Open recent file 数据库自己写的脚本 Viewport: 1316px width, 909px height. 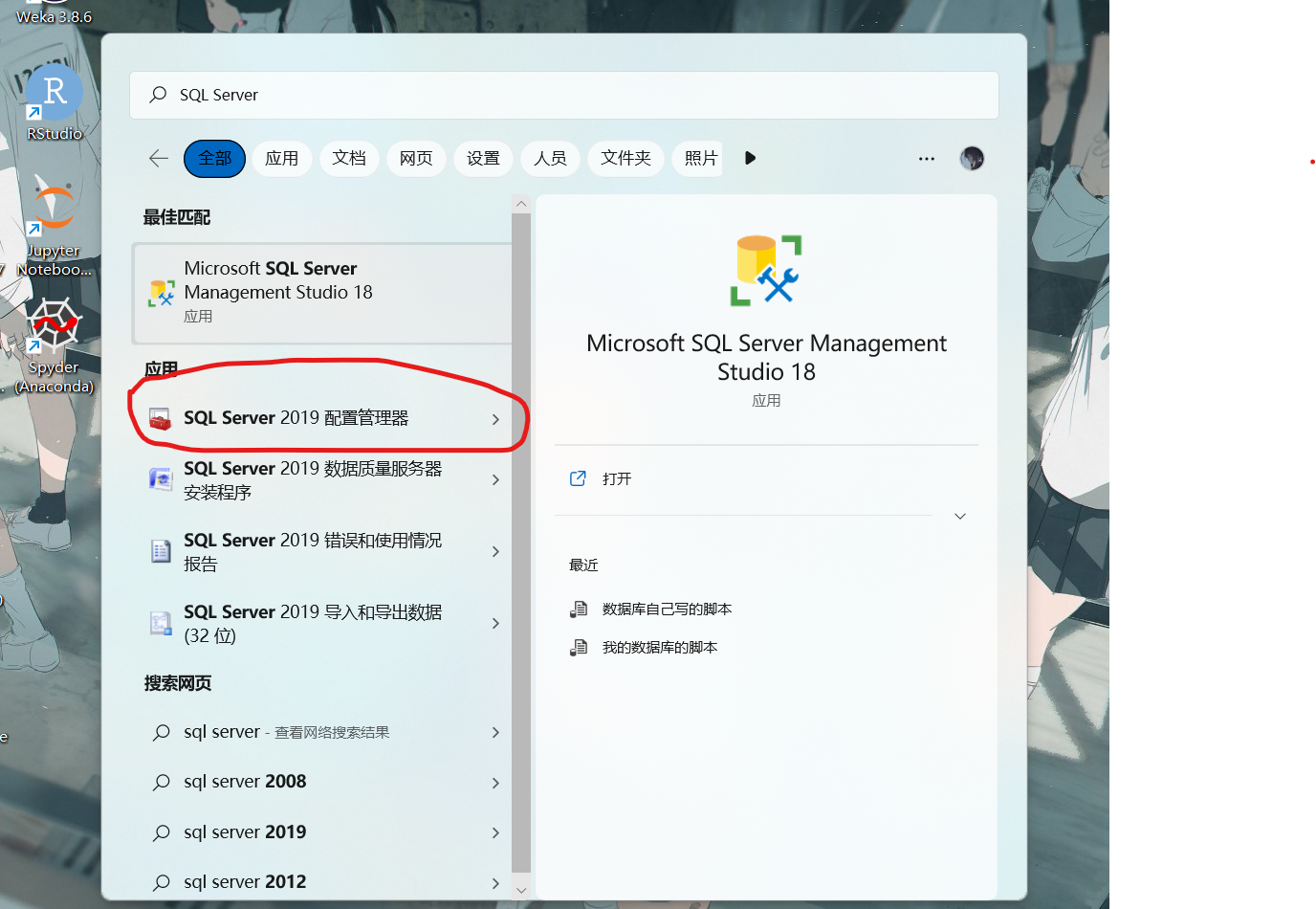pos(667,609)
